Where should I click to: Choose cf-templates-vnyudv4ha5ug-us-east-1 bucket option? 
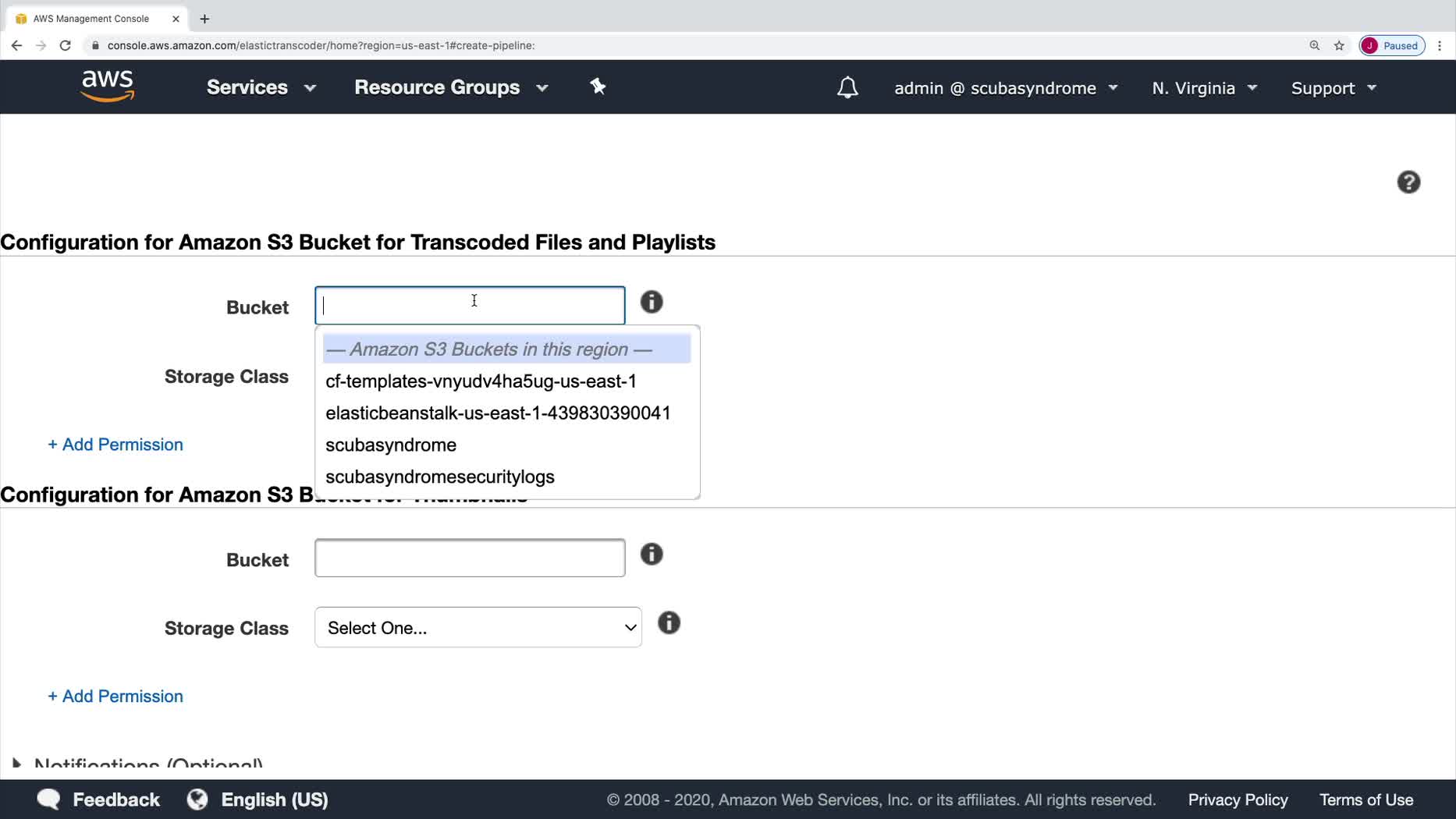coord(481,381)
